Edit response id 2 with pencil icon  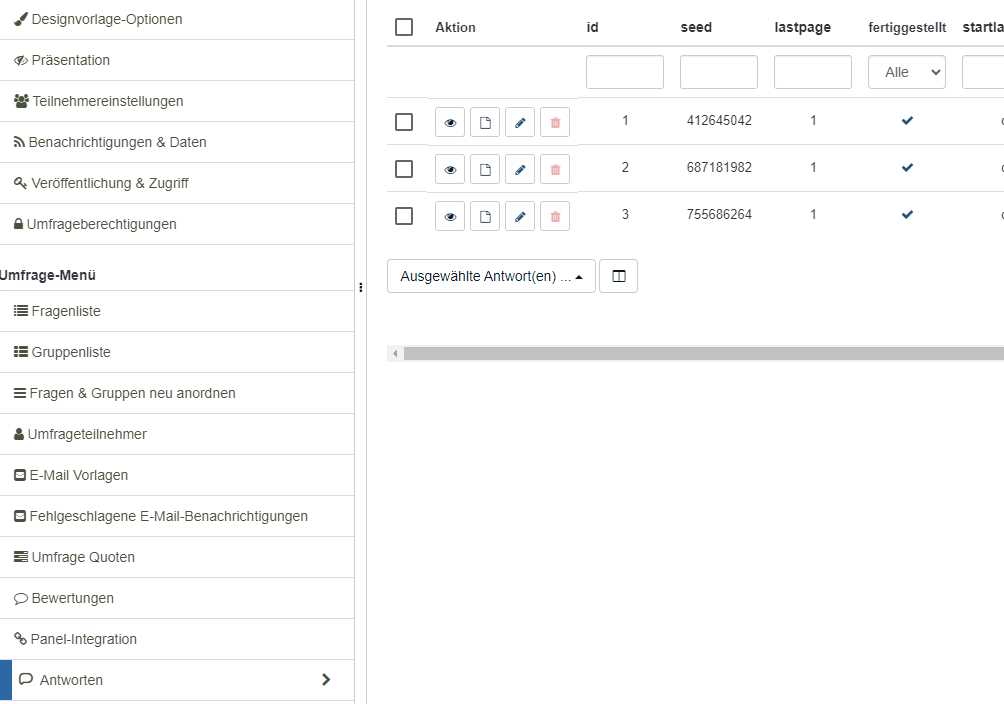point(520,169)
